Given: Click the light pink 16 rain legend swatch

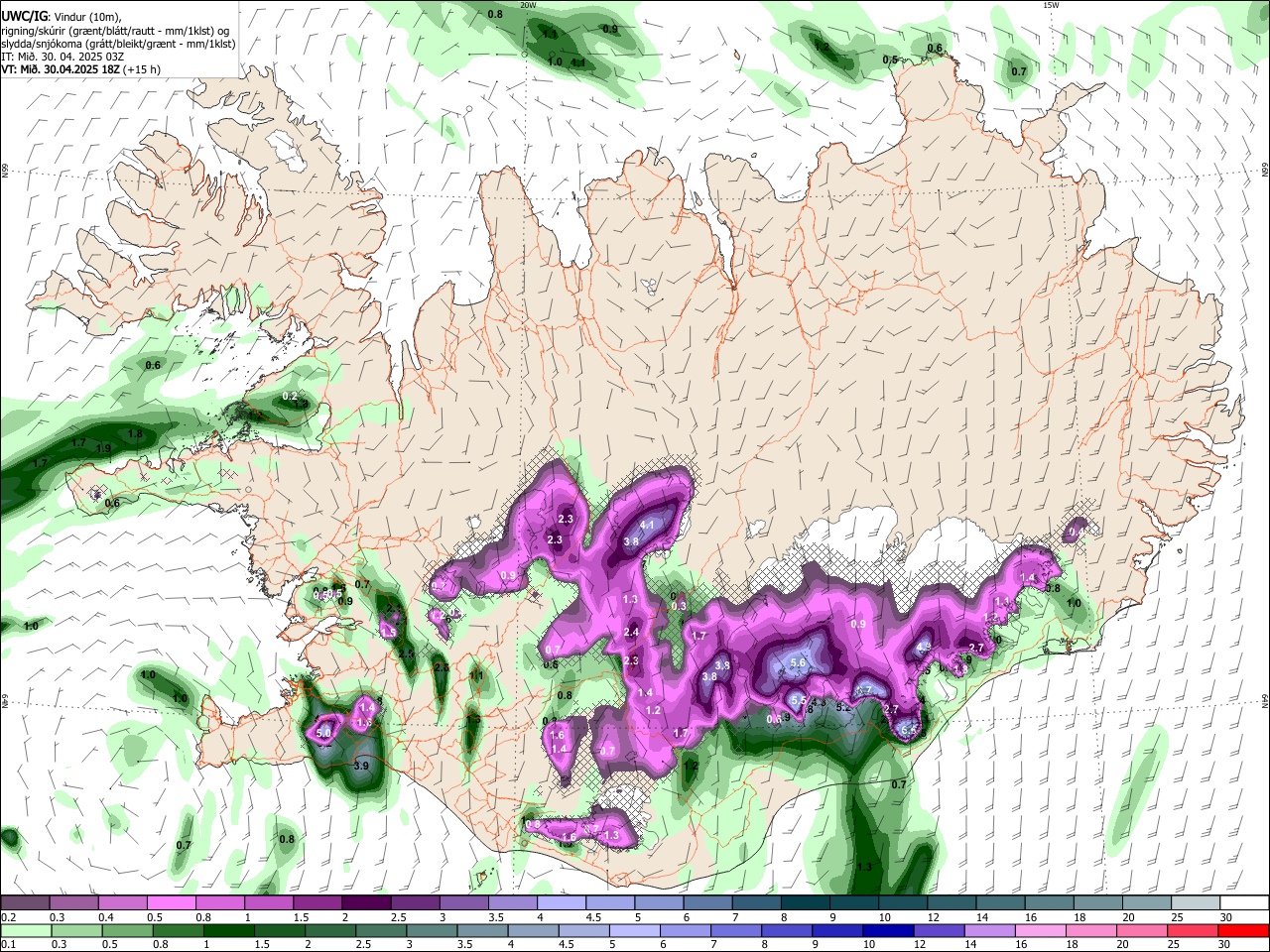Looking at the screenshot, I should pos(1040,930).
